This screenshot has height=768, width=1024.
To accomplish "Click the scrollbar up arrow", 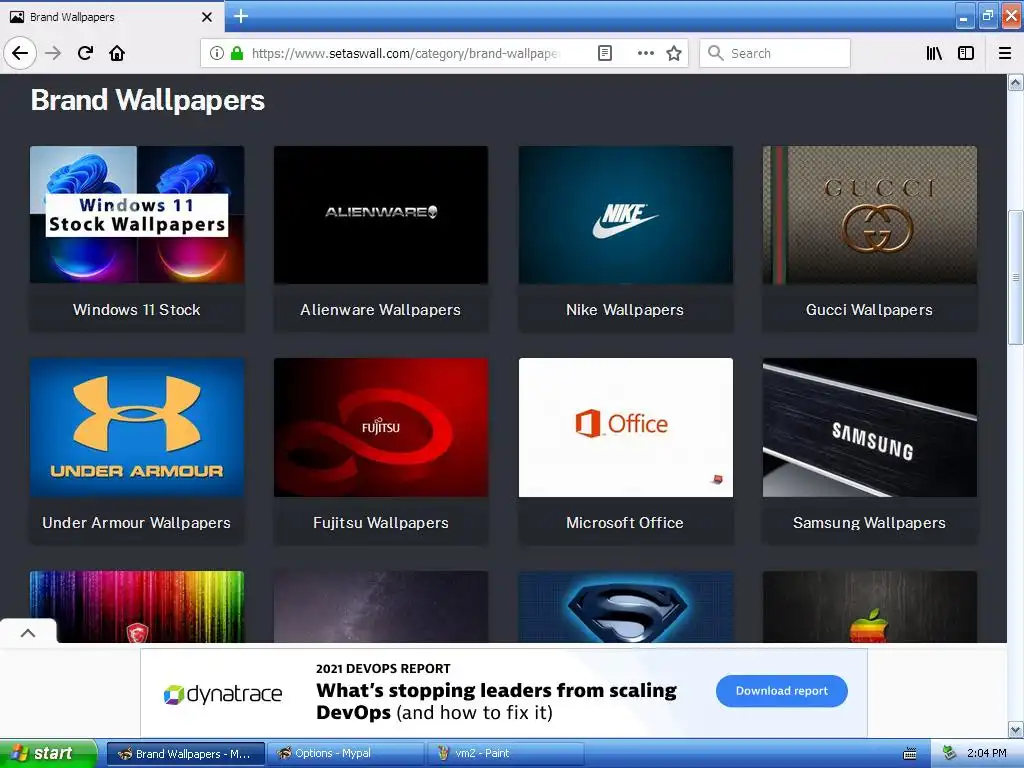I will pos(1016,82).
